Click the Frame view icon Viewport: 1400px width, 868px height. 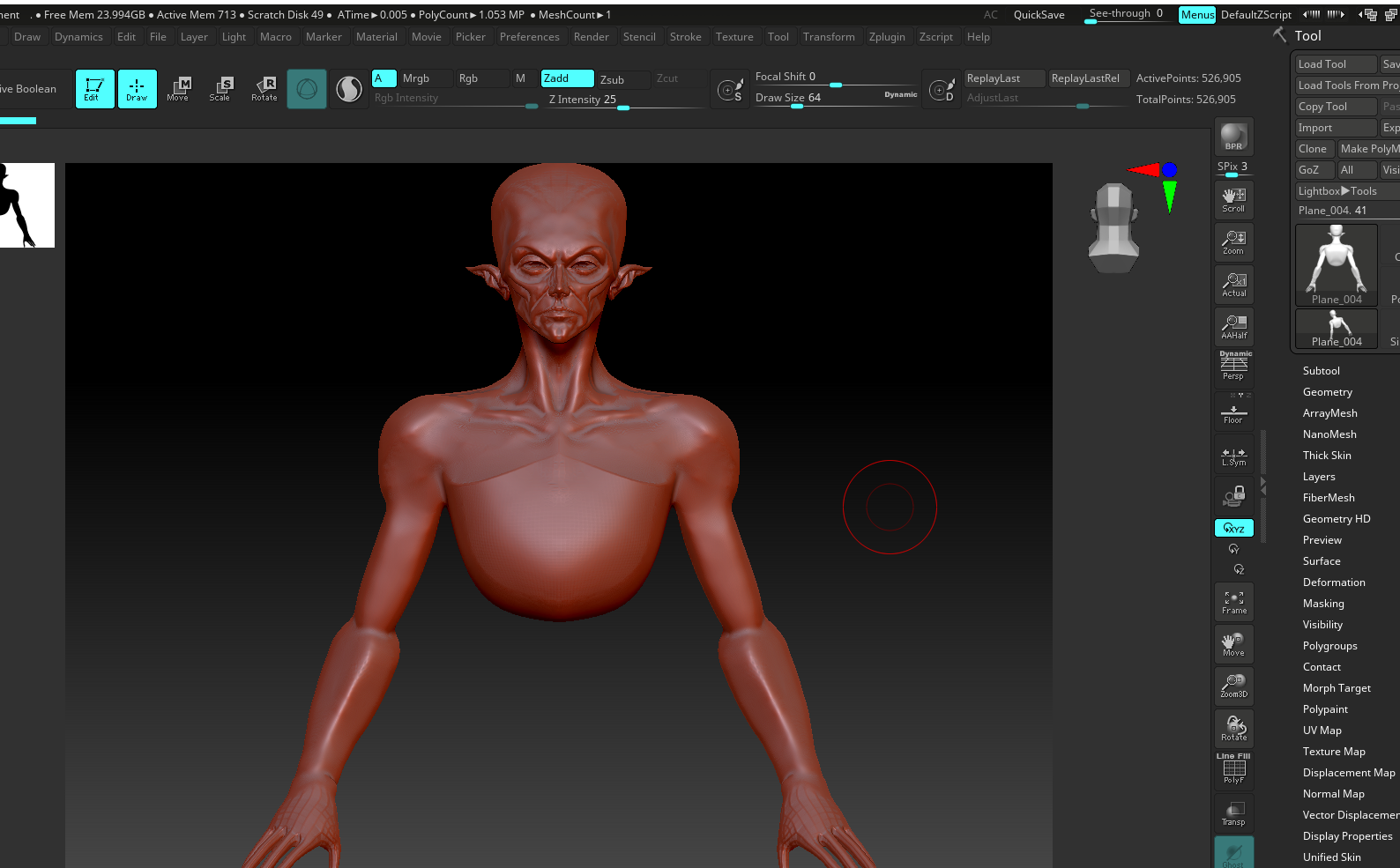click(x=1233, y=602)
